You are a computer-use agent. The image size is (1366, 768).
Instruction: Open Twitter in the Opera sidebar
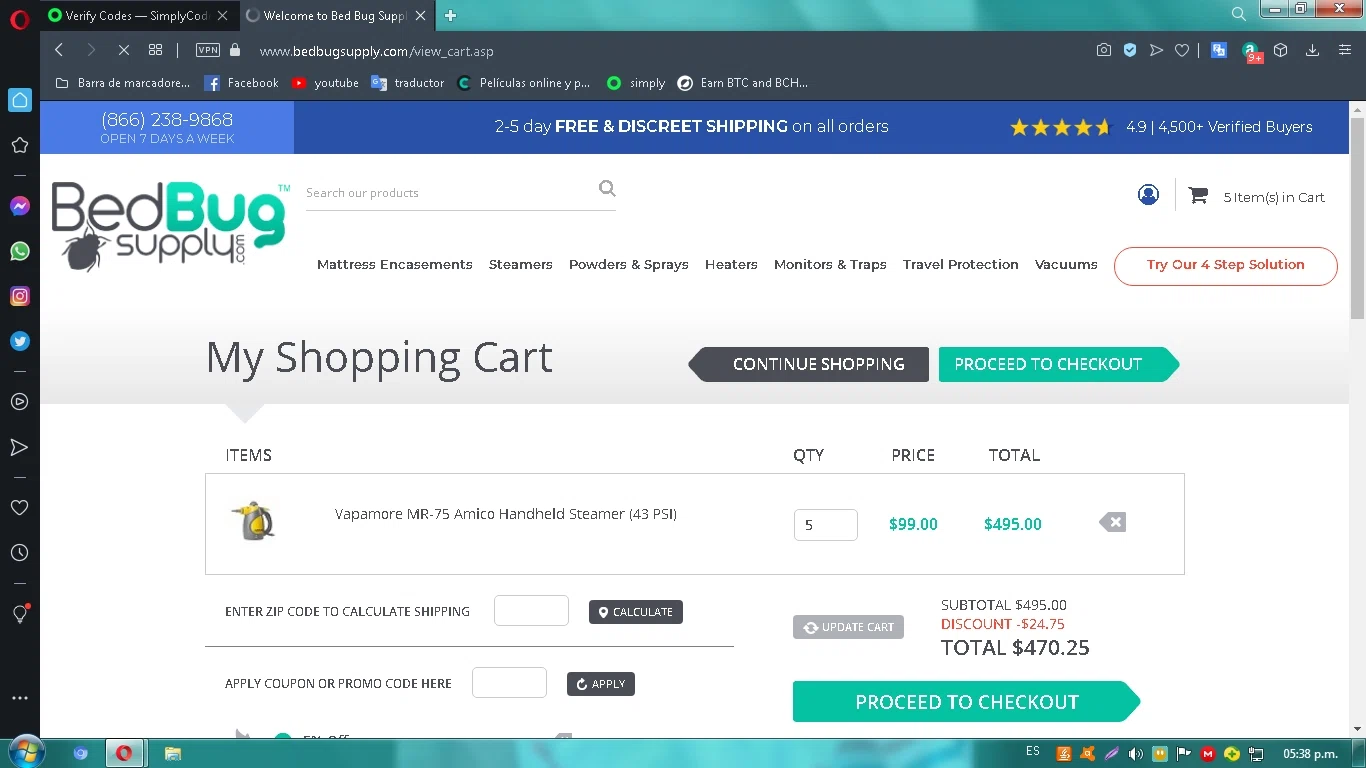pyautogui.click(x=19, y=341)
